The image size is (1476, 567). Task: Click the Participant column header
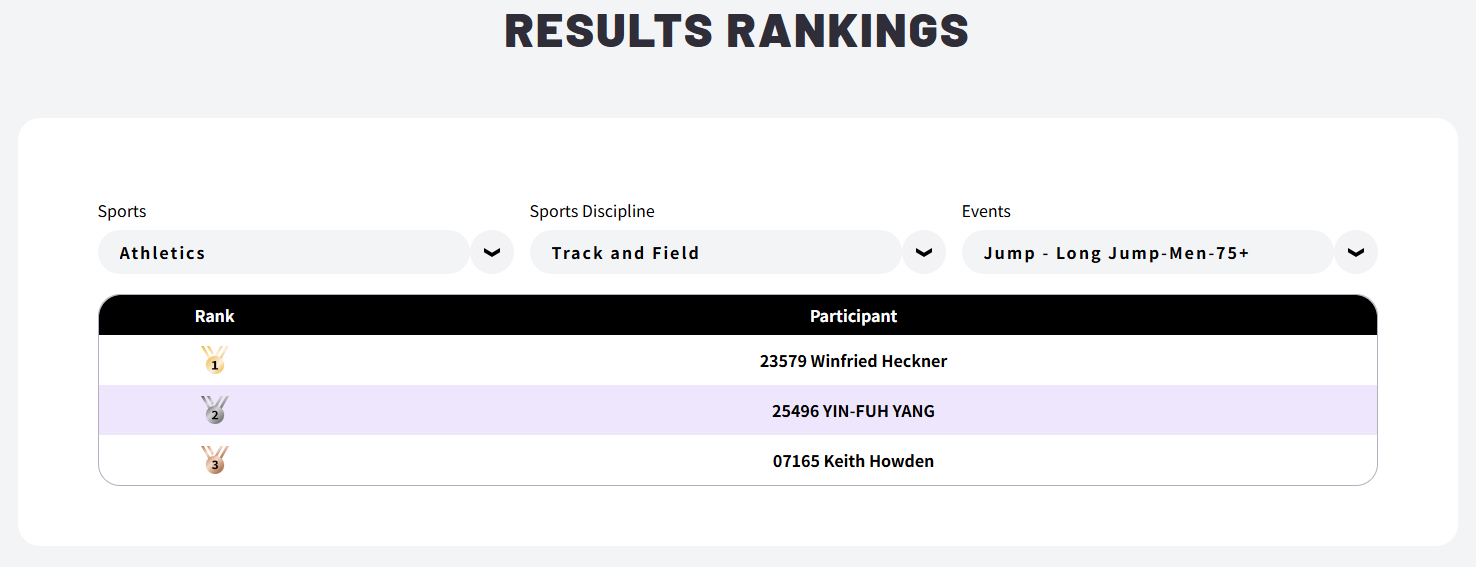[853, 316]
